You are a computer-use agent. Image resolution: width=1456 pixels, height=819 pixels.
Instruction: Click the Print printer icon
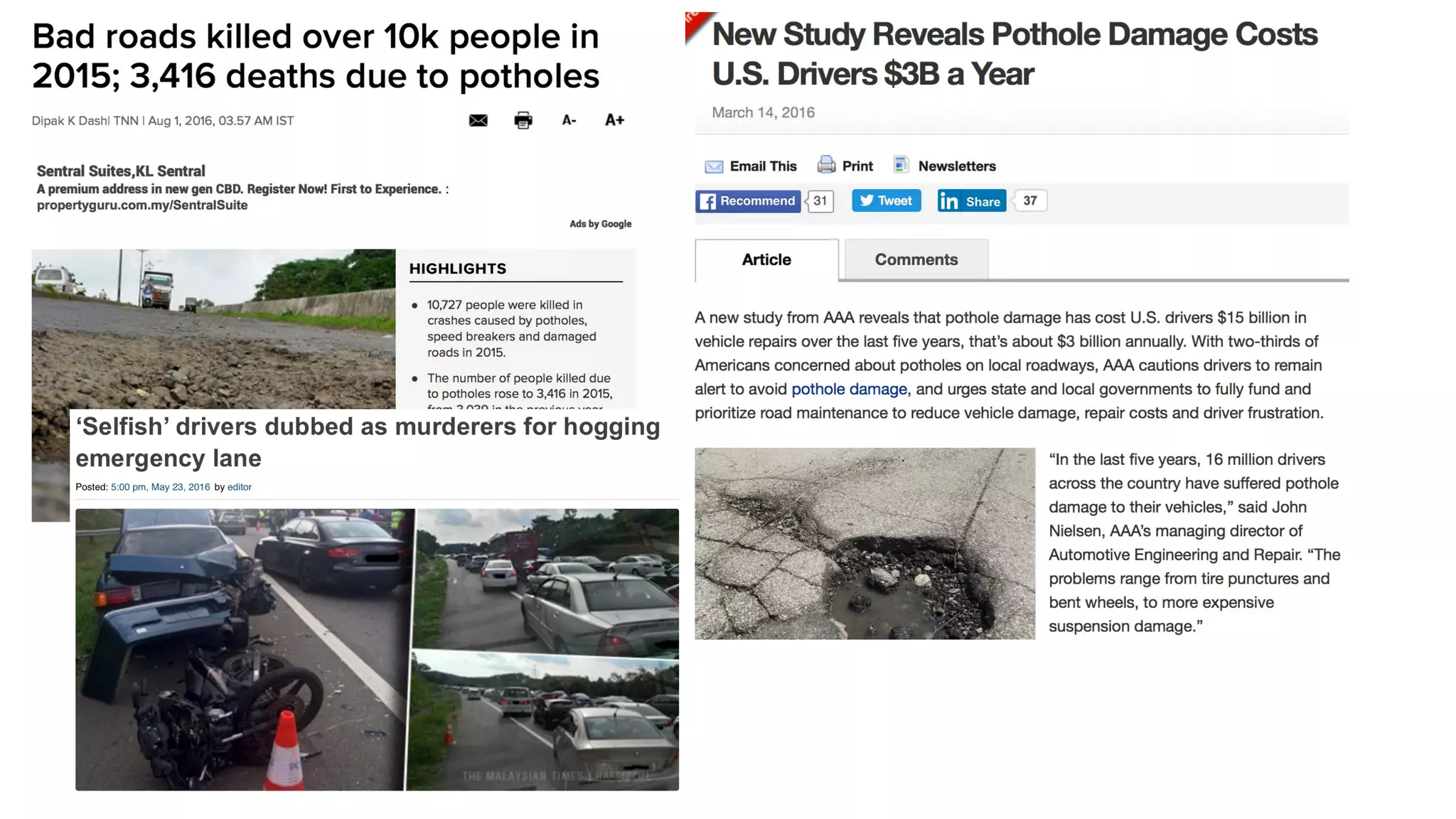click(x=826, y=165)
